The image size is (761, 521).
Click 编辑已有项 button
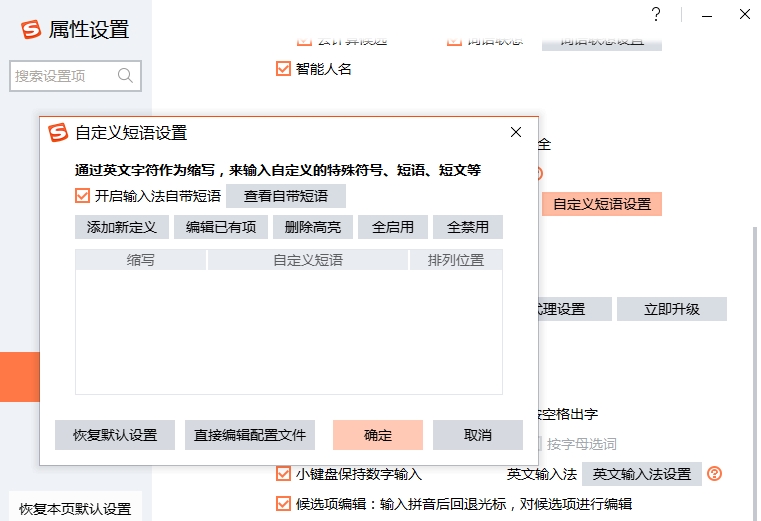click(221, 227)
